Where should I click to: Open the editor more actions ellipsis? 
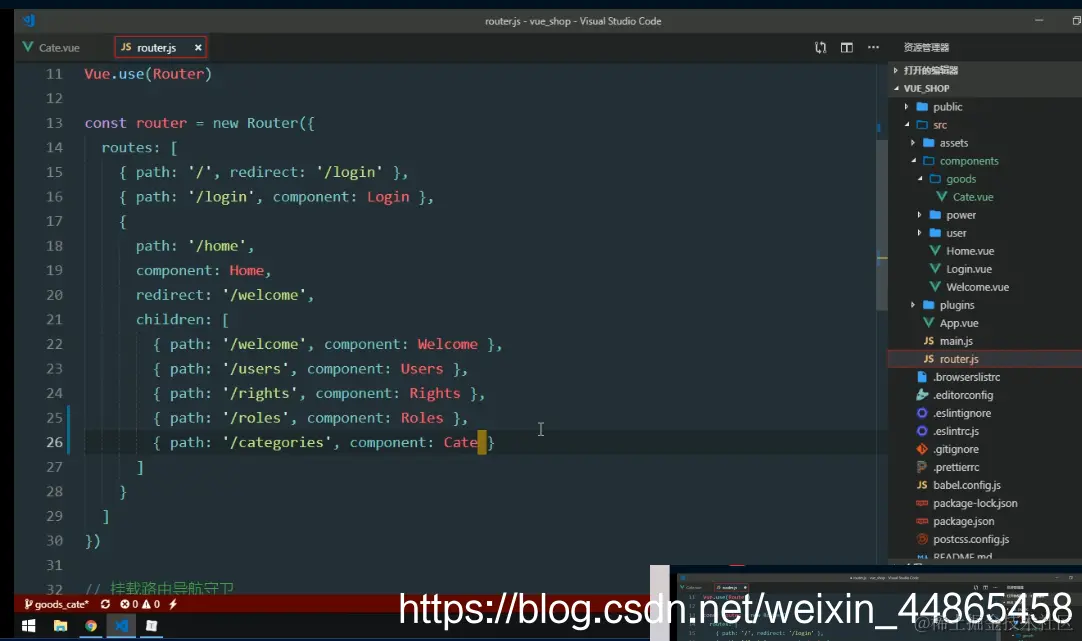click(x=874, y=48)
